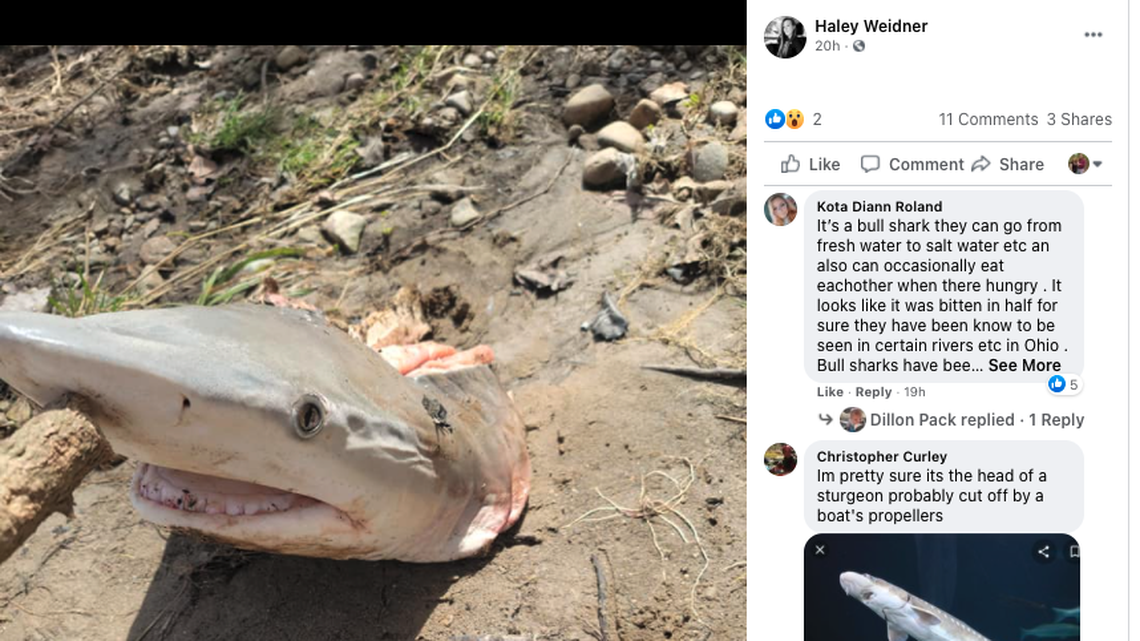Screen dimensions: 1140x641
Task: View the 3 Shares
Action: click(x=1079, y=119)
